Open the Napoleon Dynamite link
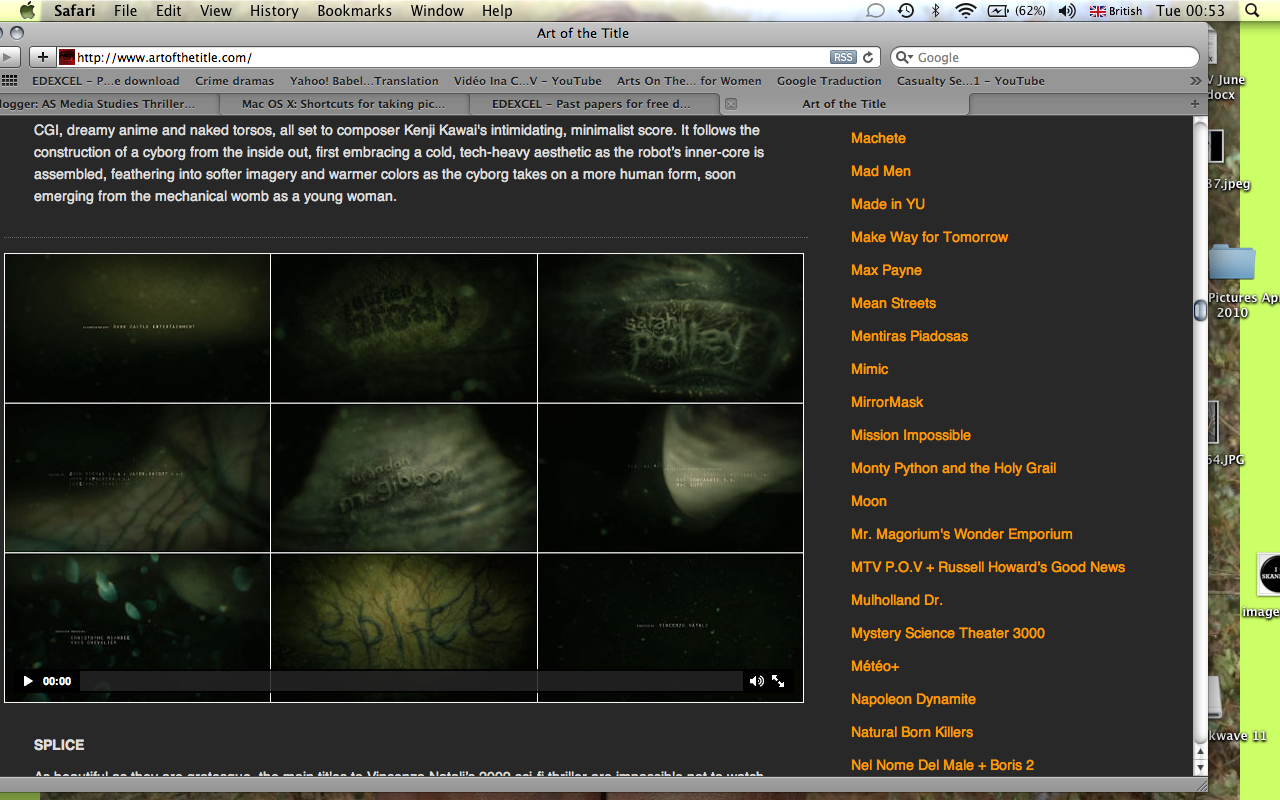 tap(913, 699)
